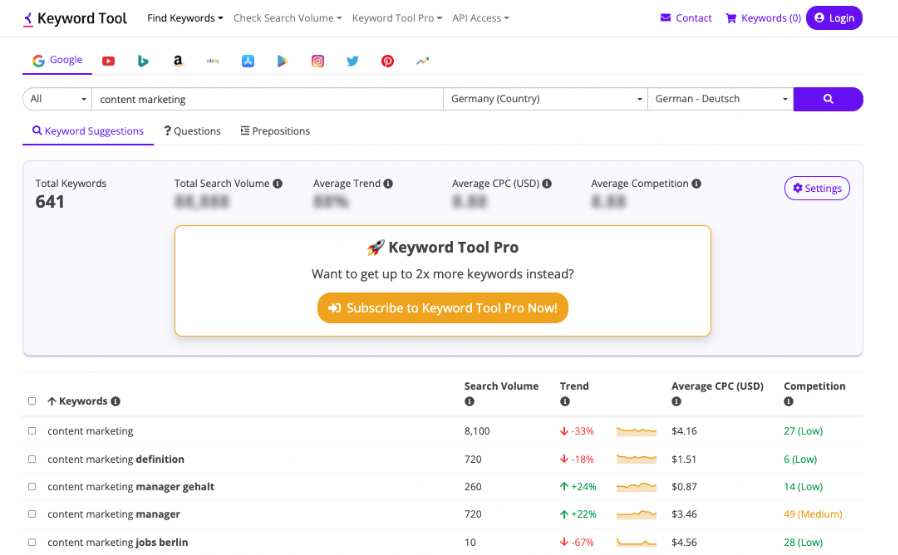Click info icon under Average CPC column header
Viewport: 898px width, 555px height.
pyautogui.click(x=676, y=402)
